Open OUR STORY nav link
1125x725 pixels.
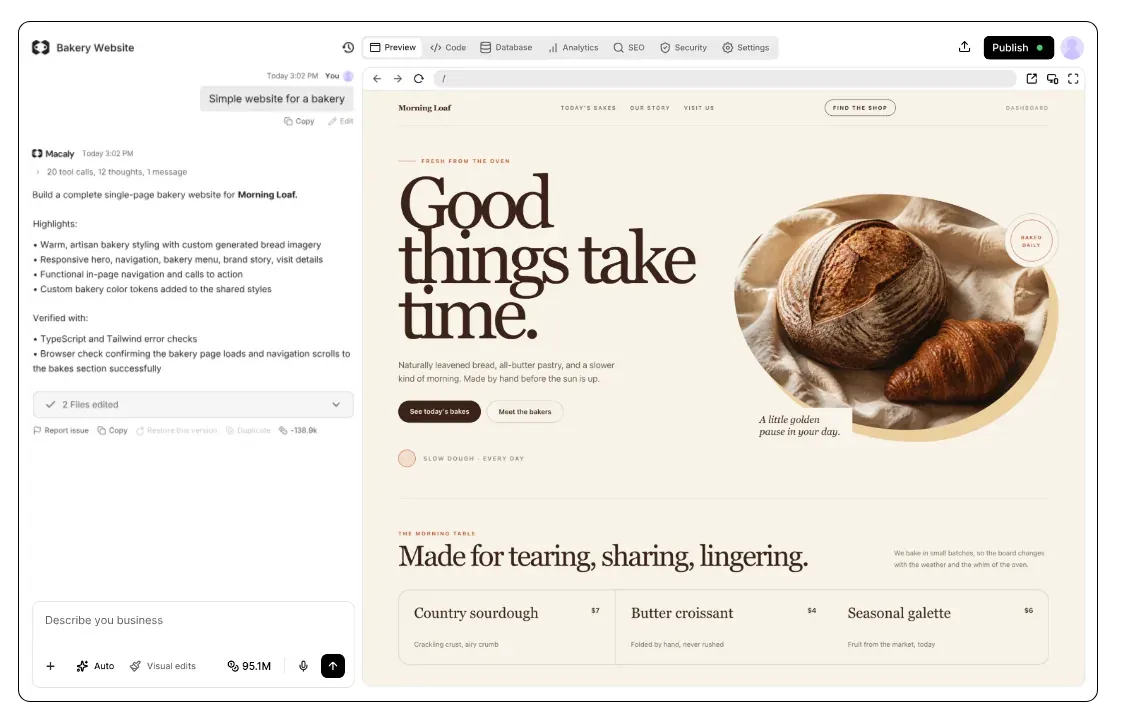(650, 108)
